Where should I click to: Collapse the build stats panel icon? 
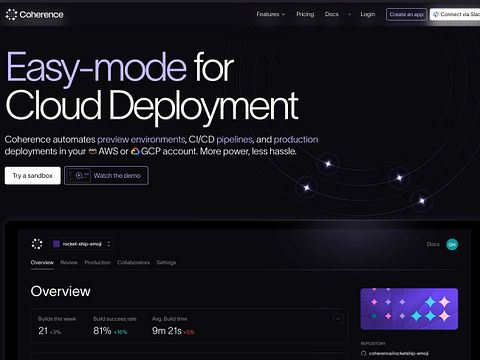point(338,318)
